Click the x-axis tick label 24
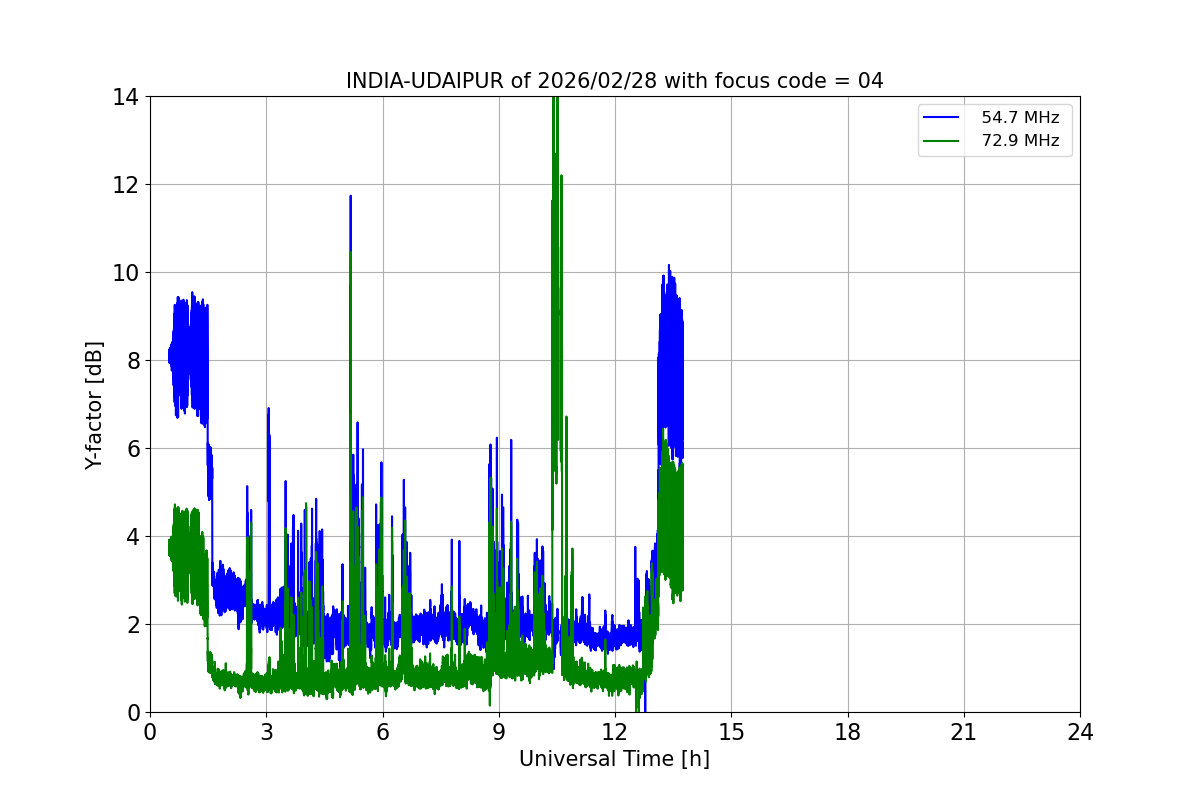The width and height of the screenshot is (1200, 800). click(1080, 732)
